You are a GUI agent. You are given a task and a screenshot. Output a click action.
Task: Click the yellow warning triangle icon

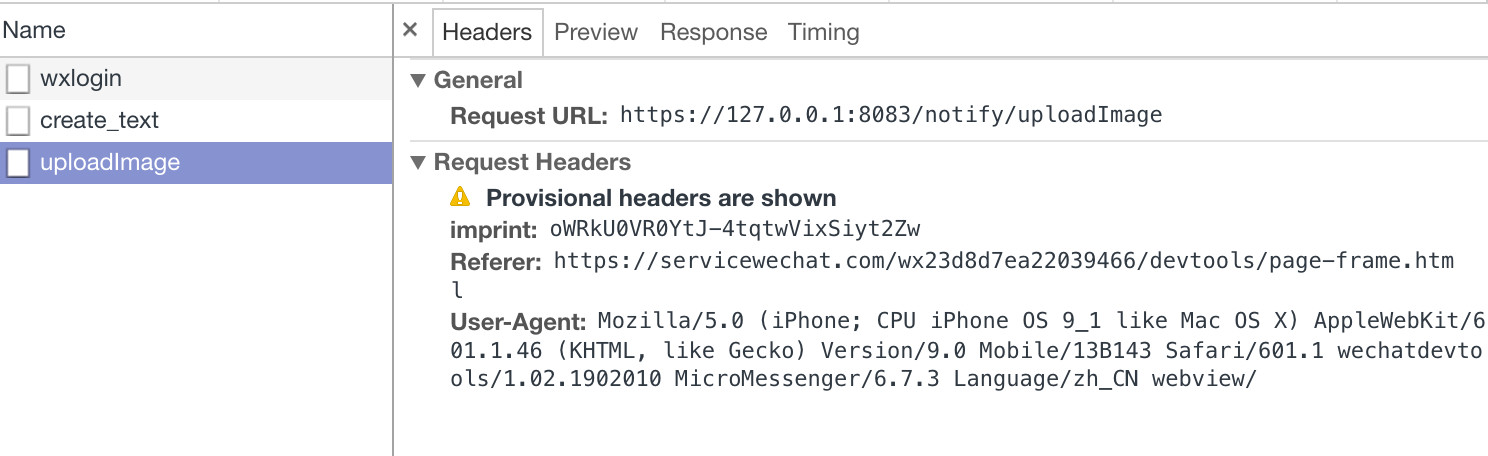(x=460, y=197)
